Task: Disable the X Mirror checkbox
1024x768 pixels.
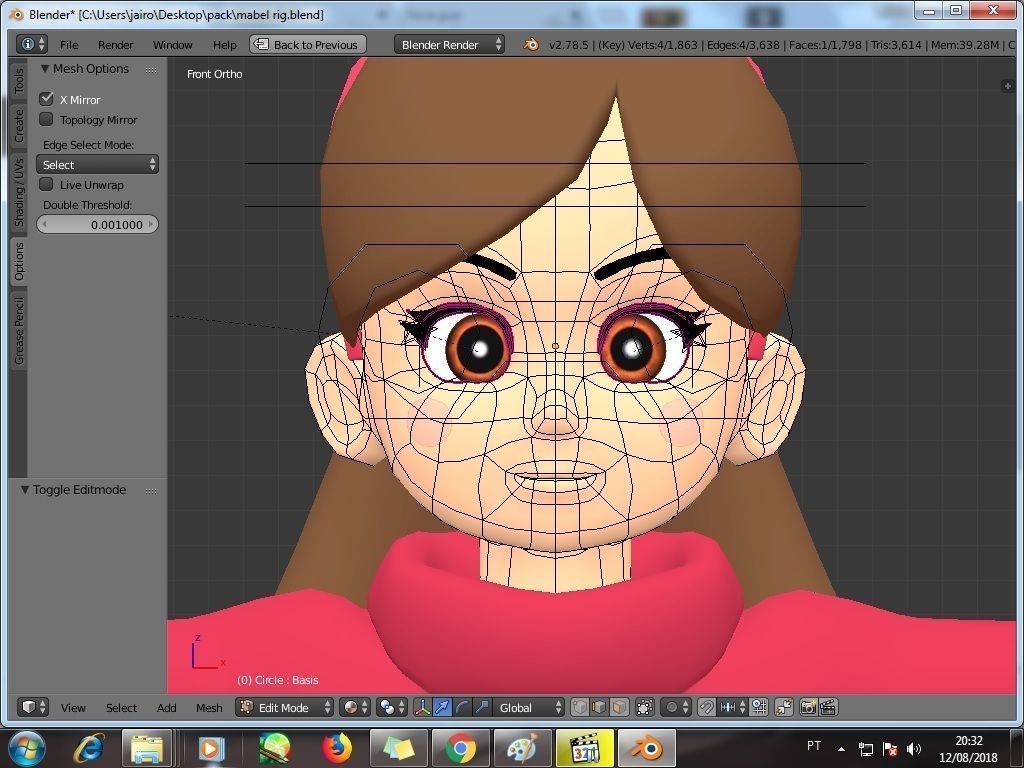Action: 46,99
